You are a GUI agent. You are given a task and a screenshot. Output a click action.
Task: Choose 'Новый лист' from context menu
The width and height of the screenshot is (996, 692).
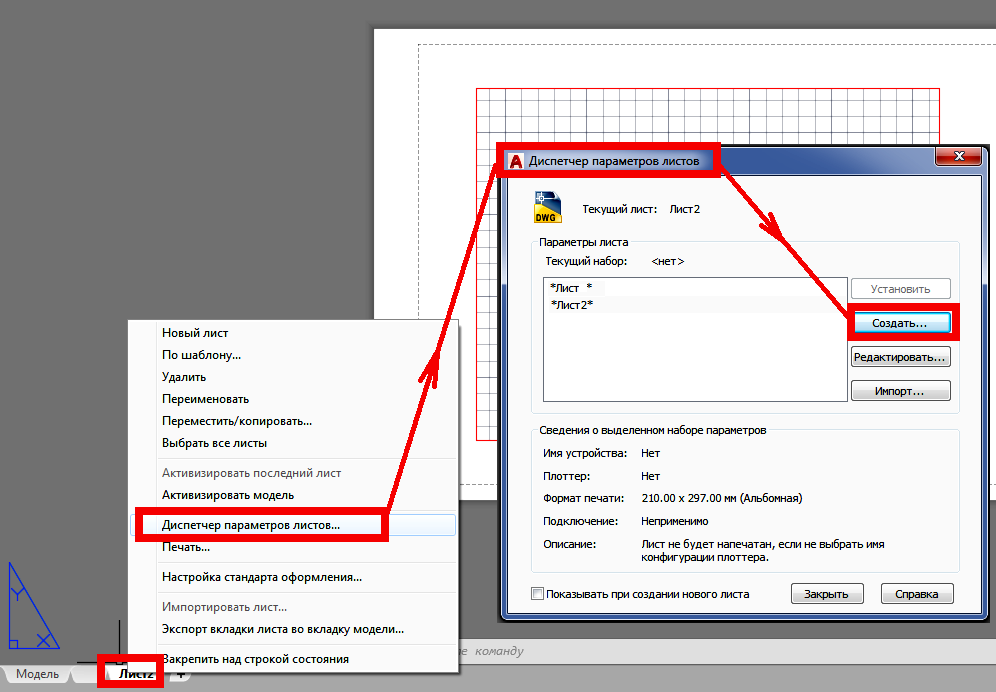pos(195,333)
